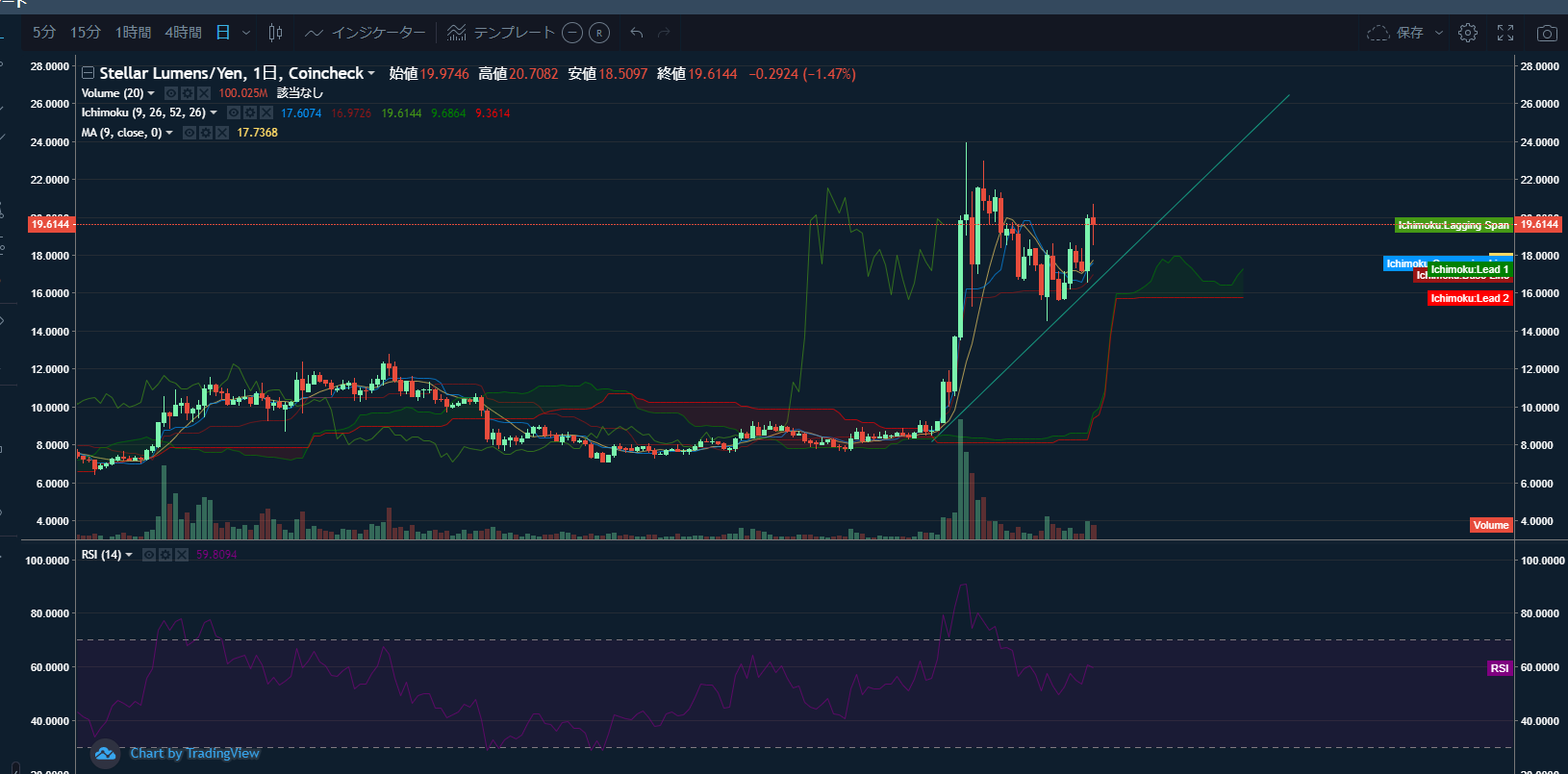Undo the last chart action

tap(637, 33)
